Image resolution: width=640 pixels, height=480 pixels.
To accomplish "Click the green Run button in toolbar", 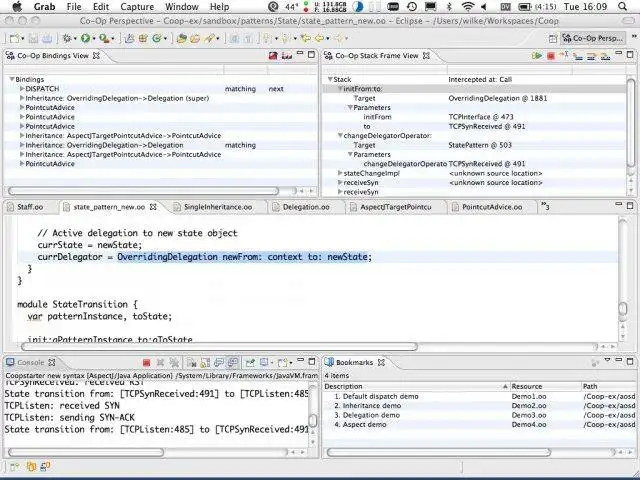I will [x=85, y=38].
